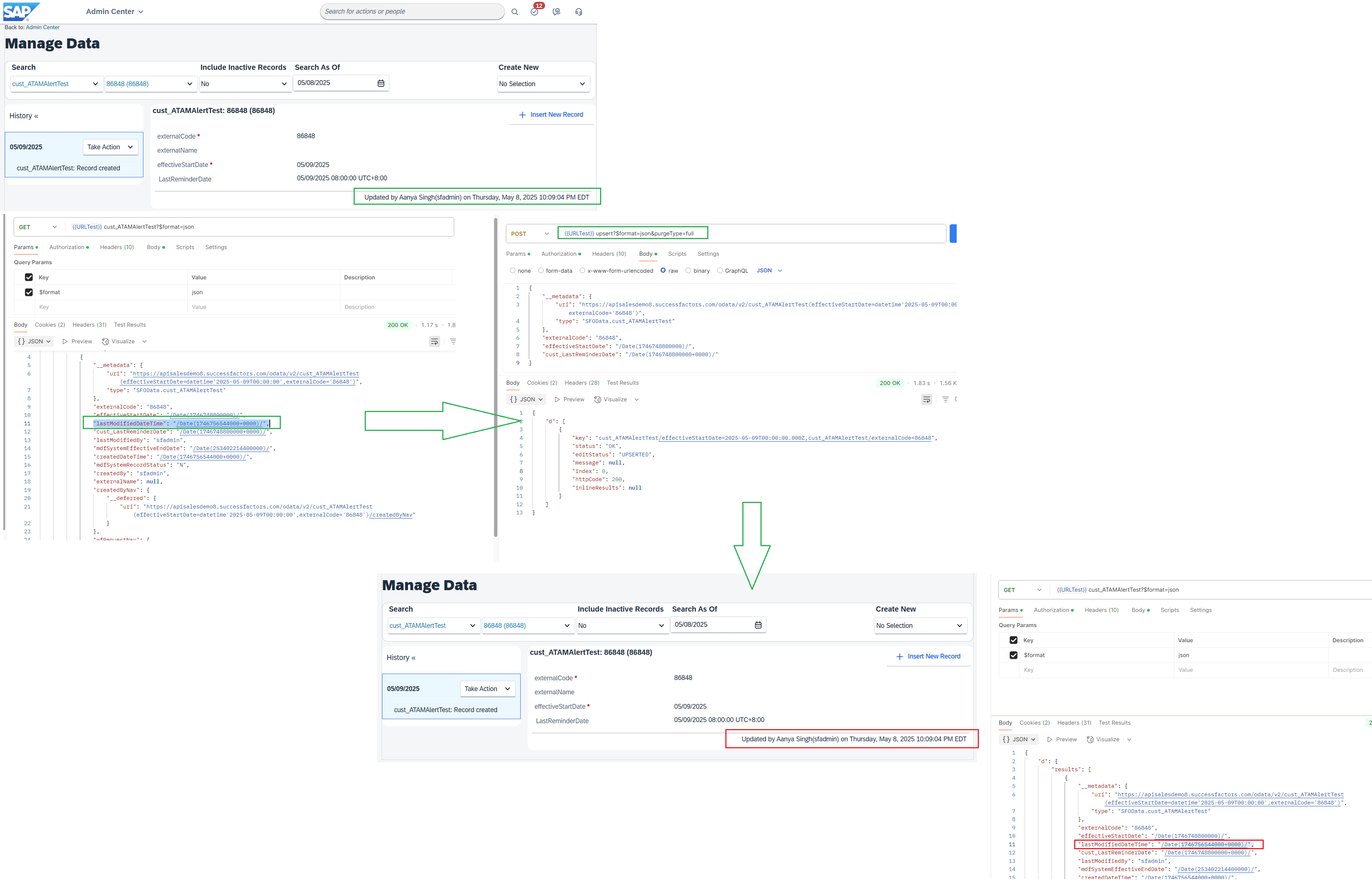Click filter icon in POST response
Screen dimensions: 1372x888
click(x=946, y=399)
